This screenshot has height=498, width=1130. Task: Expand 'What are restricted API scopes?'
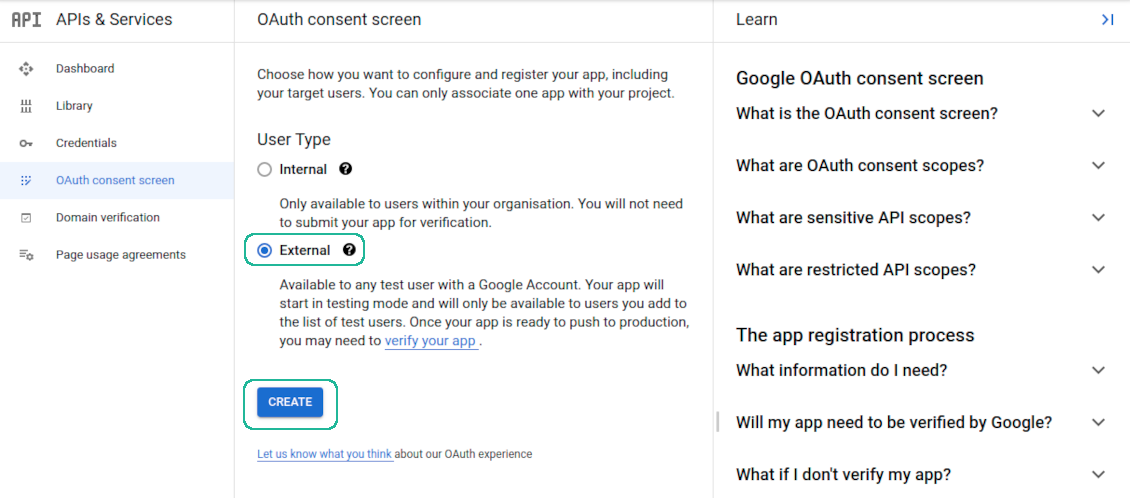tap(1098, 270)
